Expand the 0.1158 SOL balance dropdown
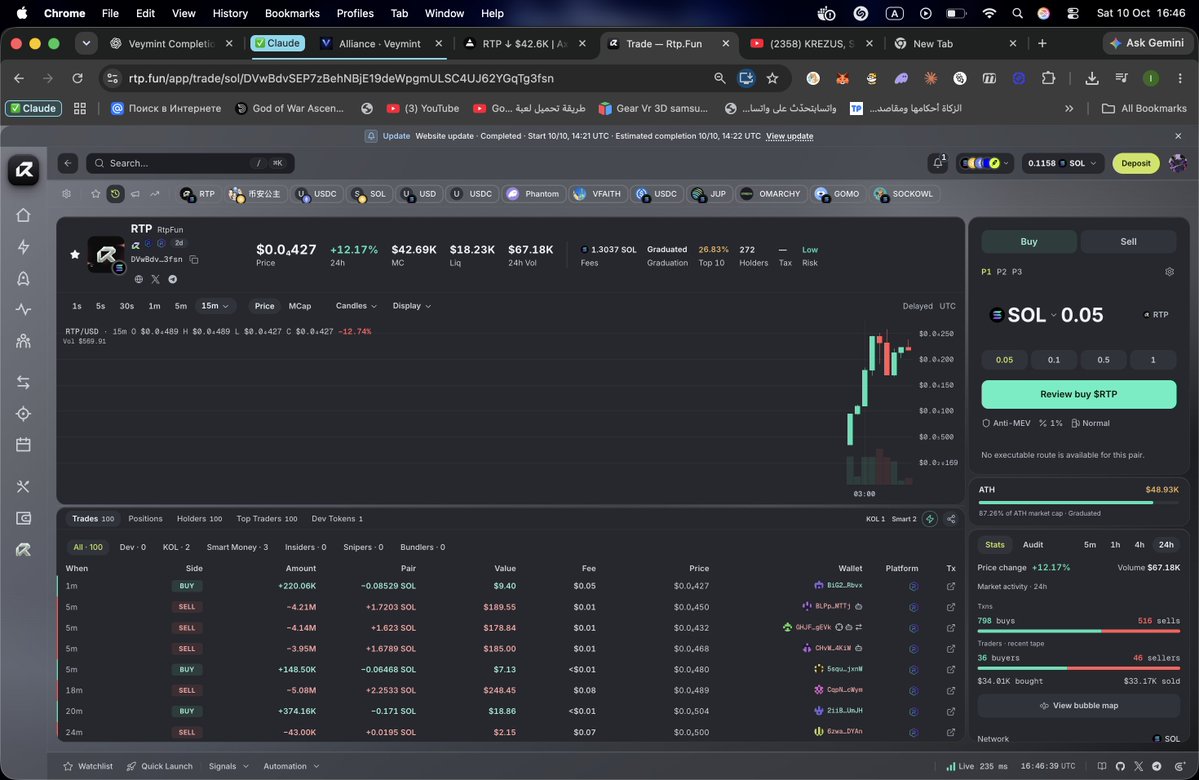Viewport: 1199px width, 780px height. pos(1062,163)
